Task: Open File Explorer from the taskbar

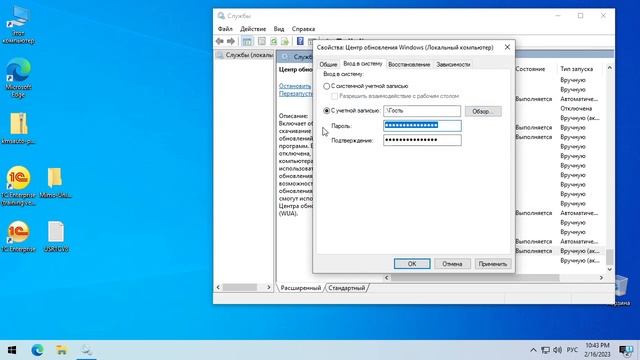Action: 62,350
